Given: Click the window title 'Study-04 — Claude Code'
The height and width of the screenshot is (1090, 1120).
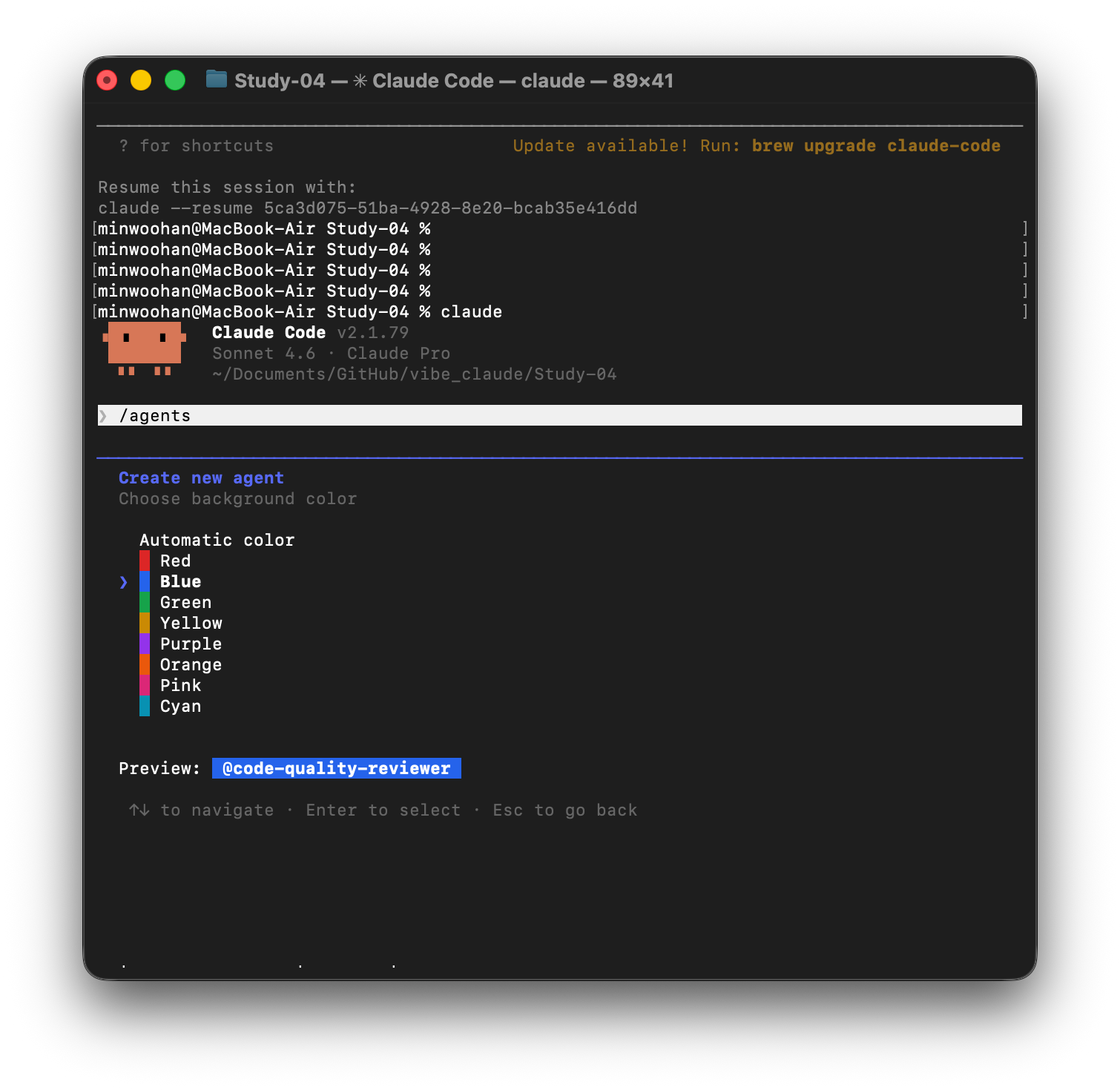Looking at the screenshot, I should click(x=454, y=80).
